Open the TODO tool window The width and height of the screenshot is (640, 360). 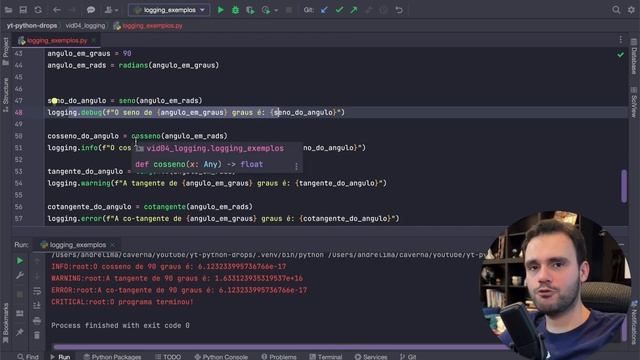[168, 356]
